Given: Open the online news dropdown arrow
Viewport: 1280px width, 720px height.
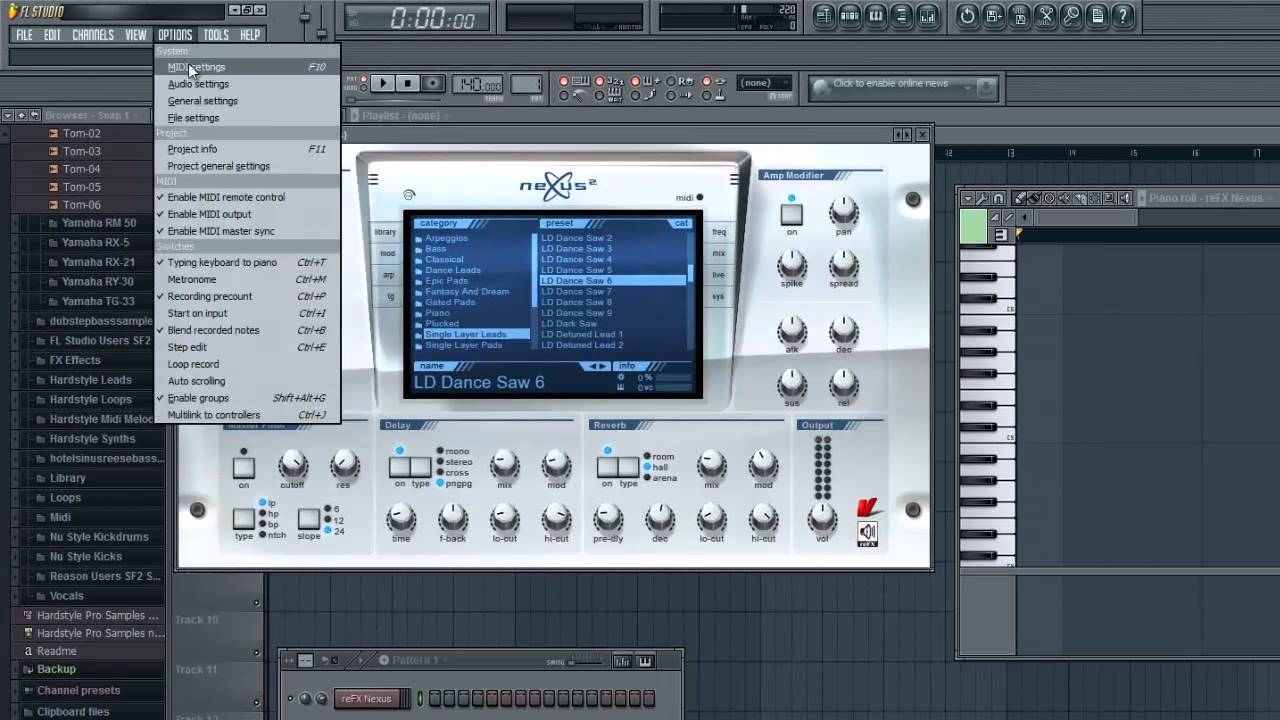Looking at the screenshot, I should 966,87.
